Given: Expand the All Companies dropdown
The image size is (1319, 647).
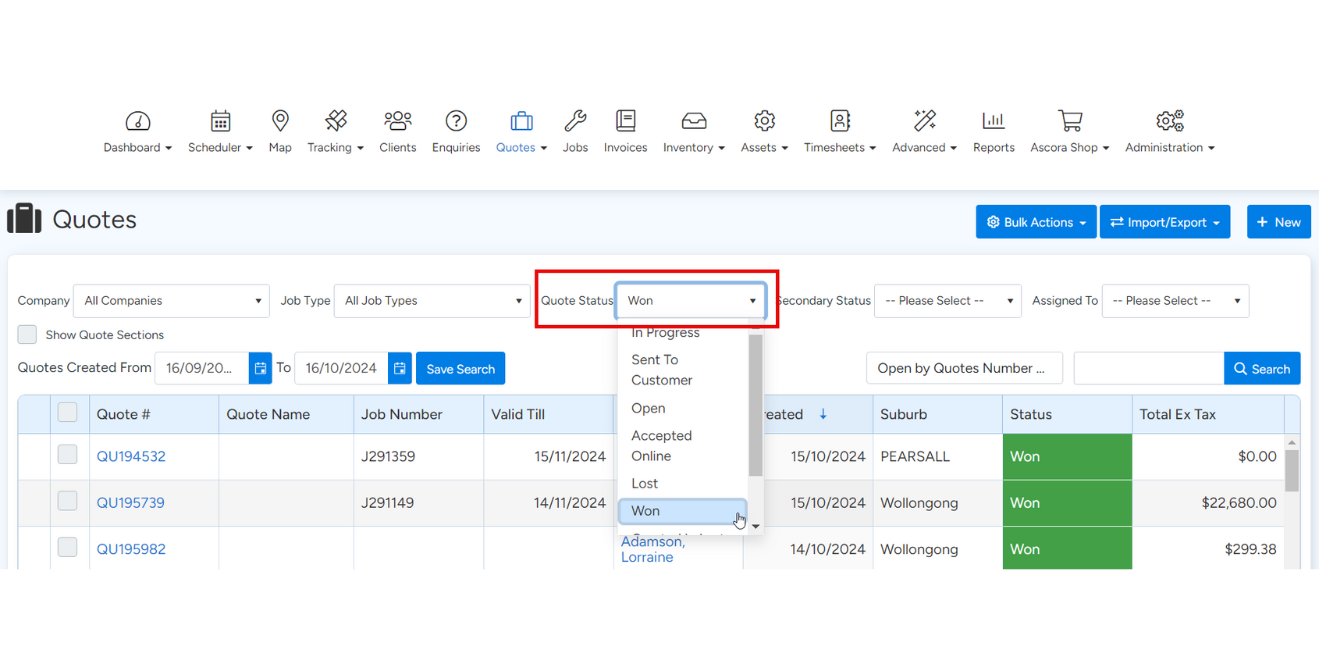Looking at the screenshot, I should click(x=171, y=301).
